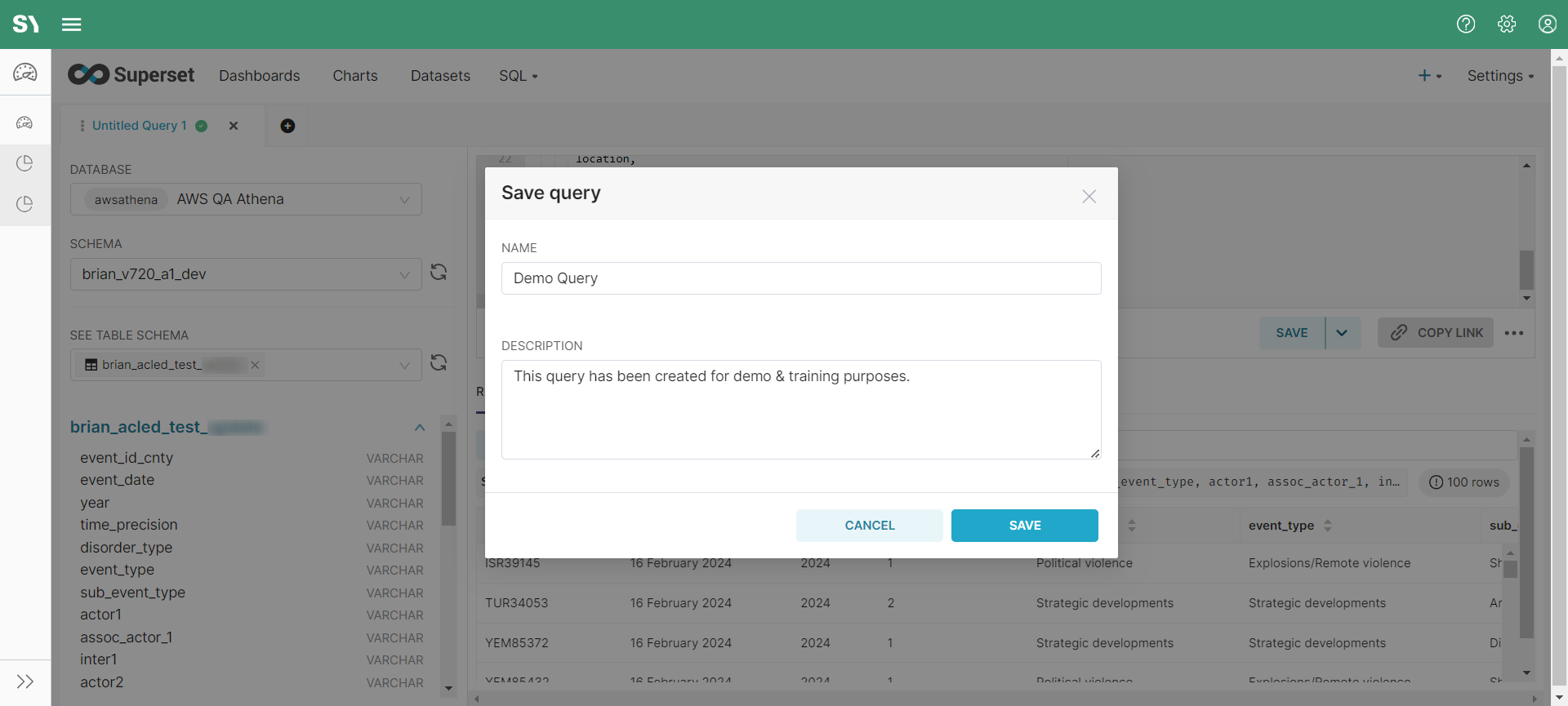Open the brian_v720_a1_dev schema dropdown

click(245, 275)
